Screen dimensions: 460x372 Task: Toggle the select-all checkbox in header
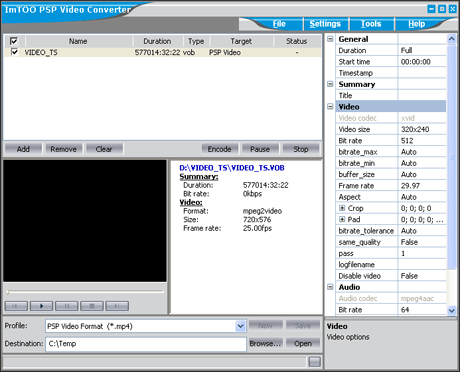[x=14, y=41]
